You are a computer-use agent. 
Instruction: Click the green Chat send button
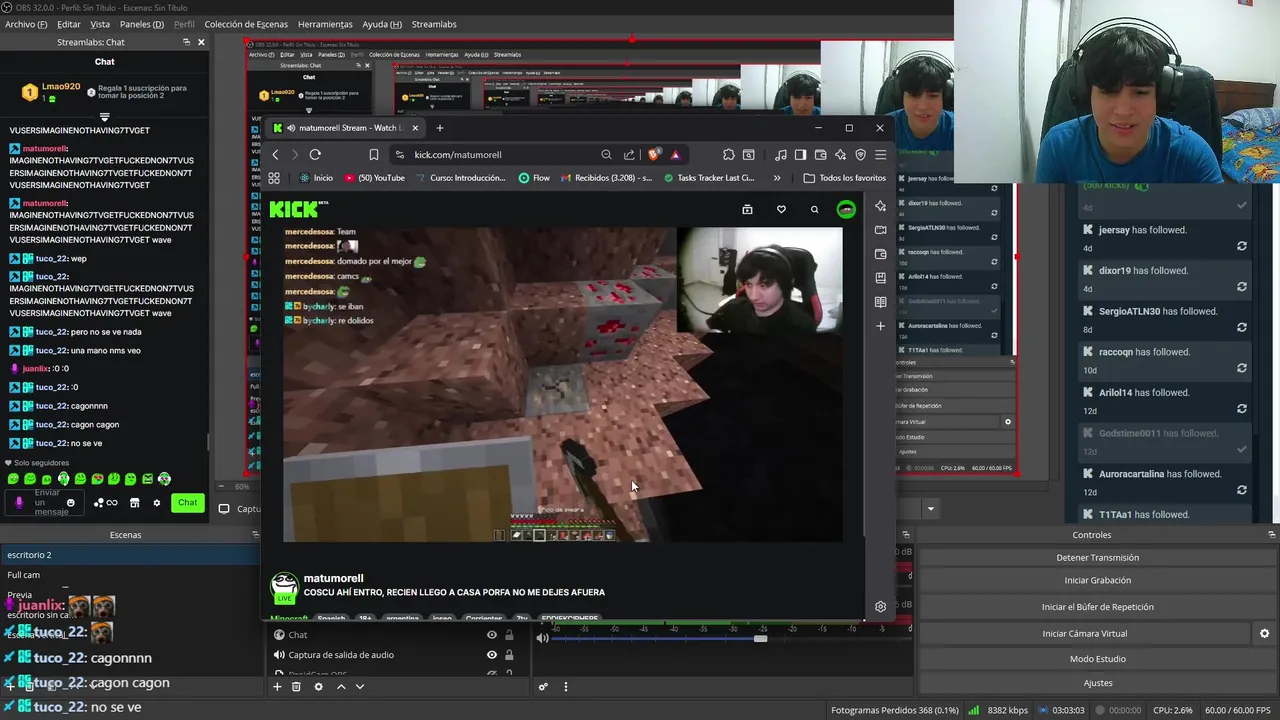click(187, 503)
